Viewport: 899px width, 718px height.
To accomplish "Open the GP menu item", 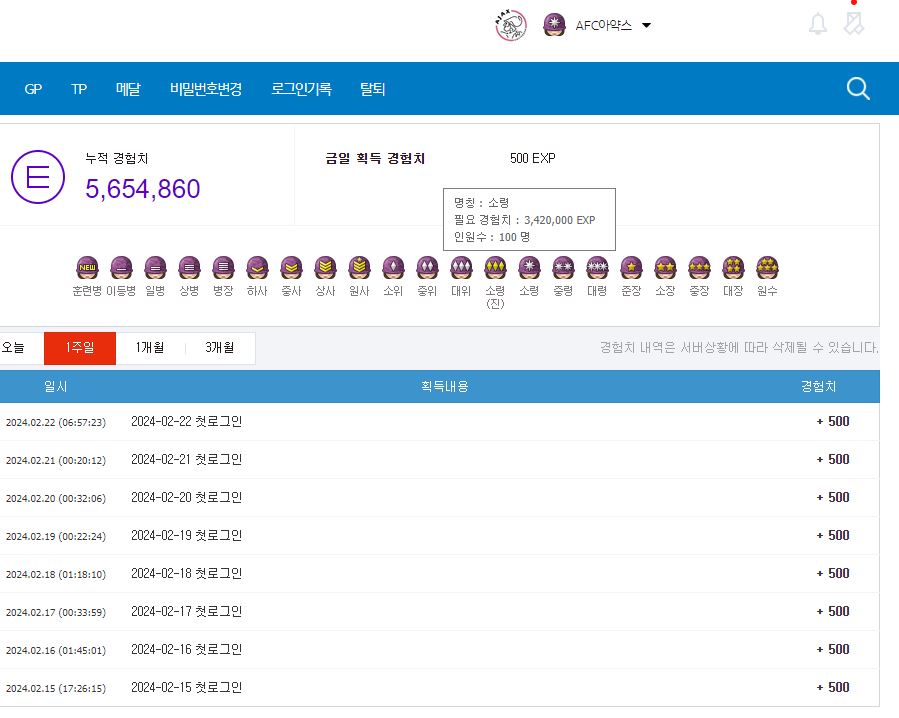I will [x=33, y=89].
